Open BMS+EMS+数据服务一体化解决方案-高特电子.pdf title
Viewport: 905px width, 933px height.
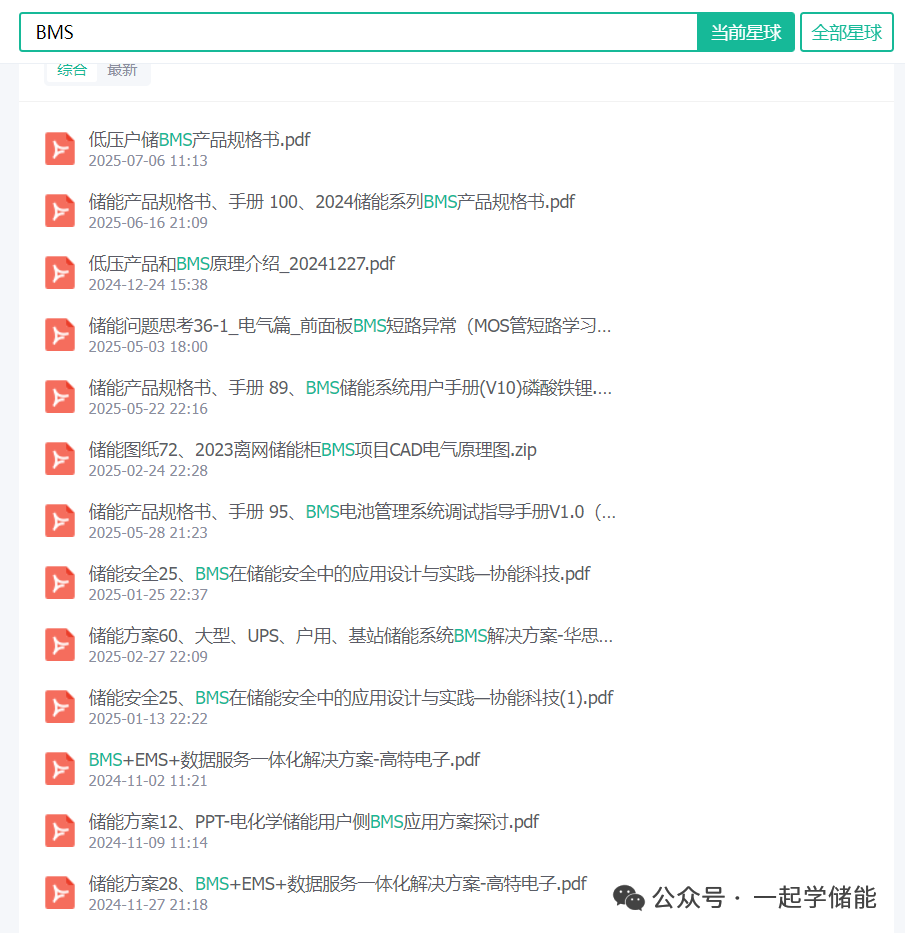pos(284,760)
